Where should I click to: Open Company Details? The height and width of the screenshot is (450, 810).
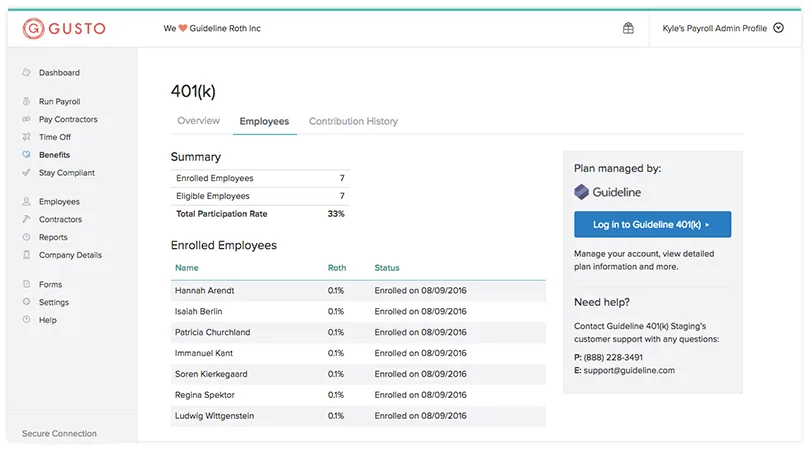(70, 255)
